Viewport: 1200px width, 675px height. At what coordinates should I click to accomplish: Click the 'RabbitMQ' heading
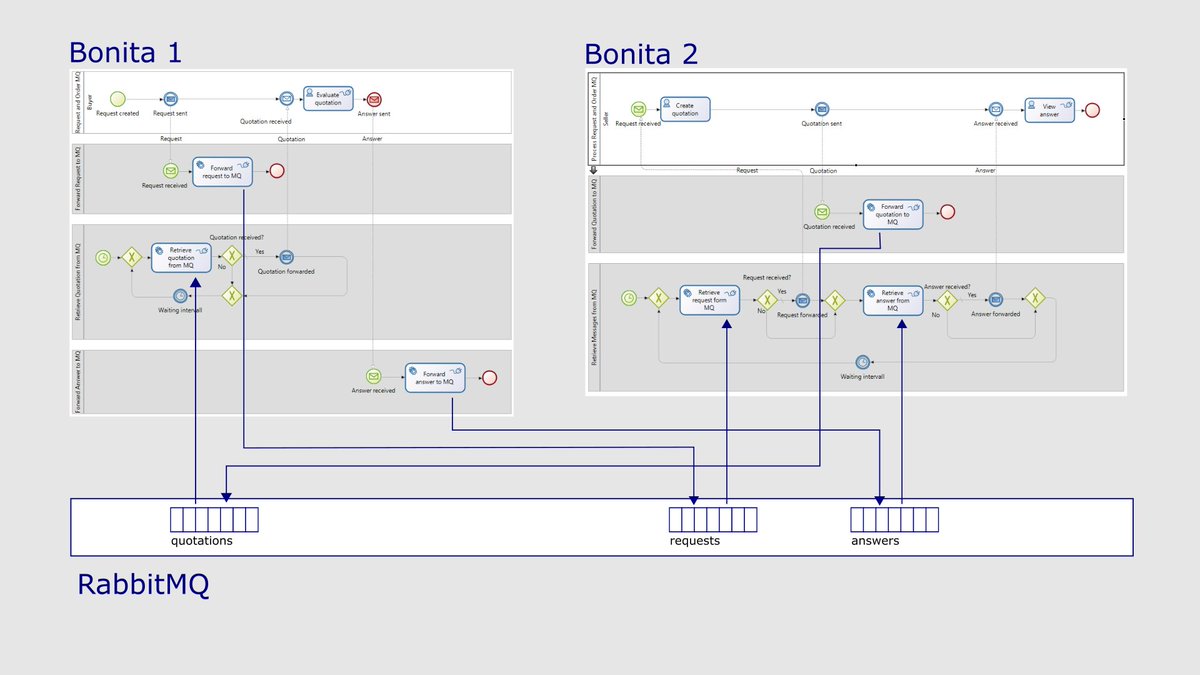[x=144, y=586]
